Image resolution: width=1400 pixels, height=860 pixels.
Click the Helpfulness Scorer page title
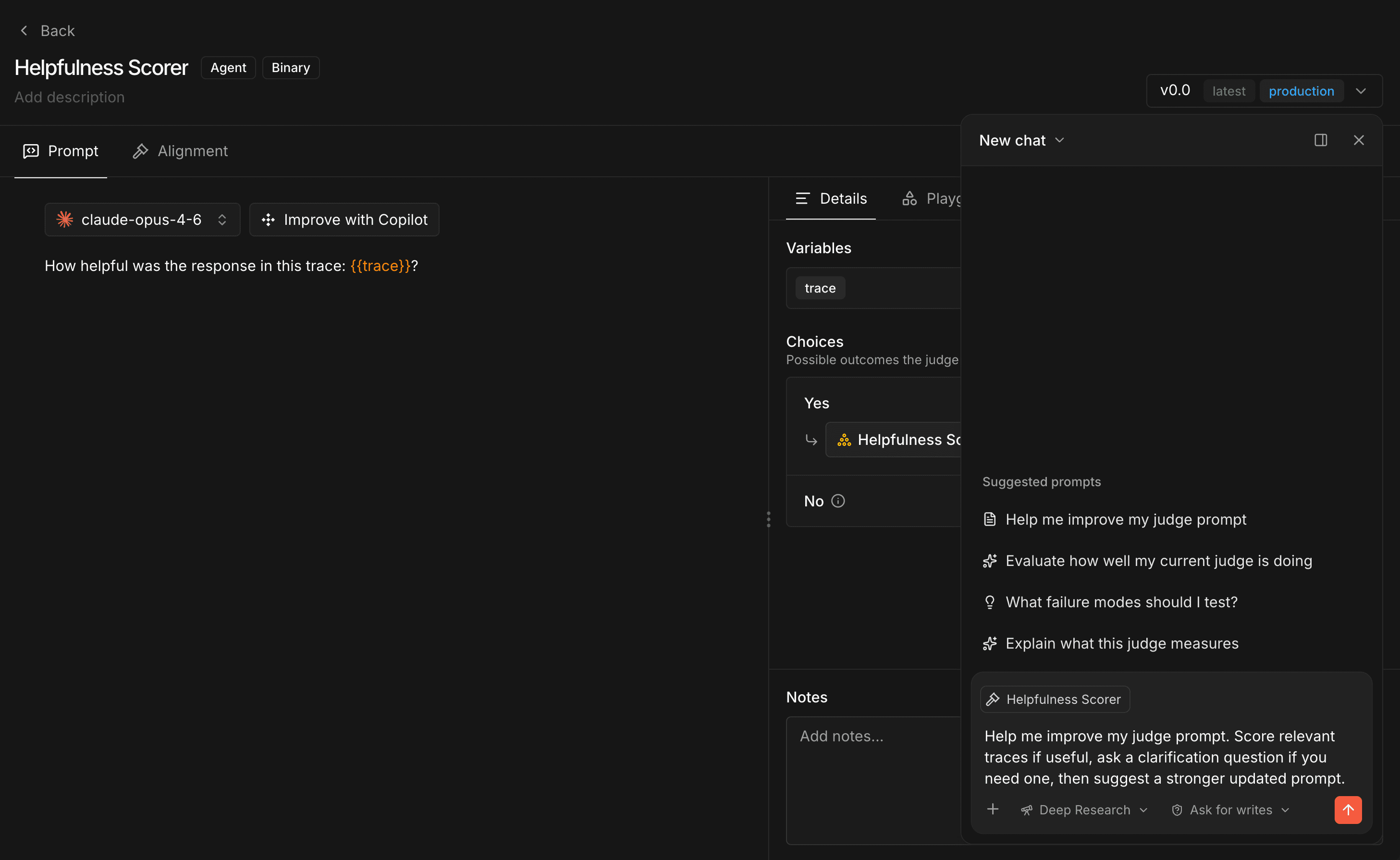101,68
